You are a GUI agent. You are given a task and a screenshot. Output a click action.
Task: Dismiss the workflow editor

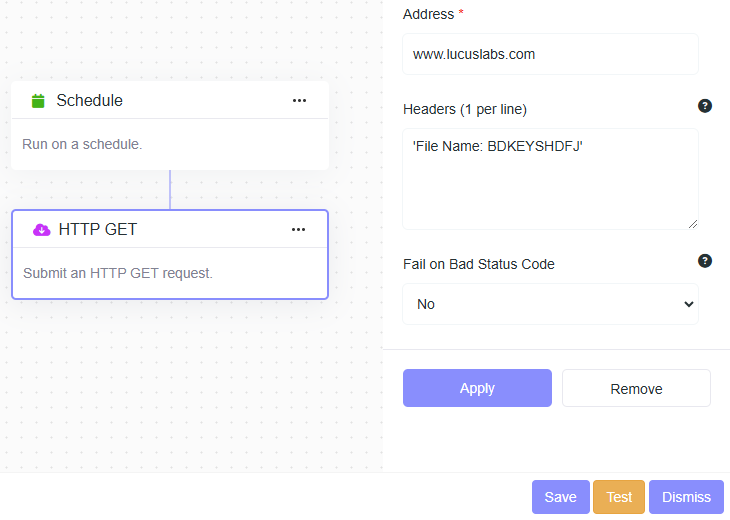click(x=686, y=497)
